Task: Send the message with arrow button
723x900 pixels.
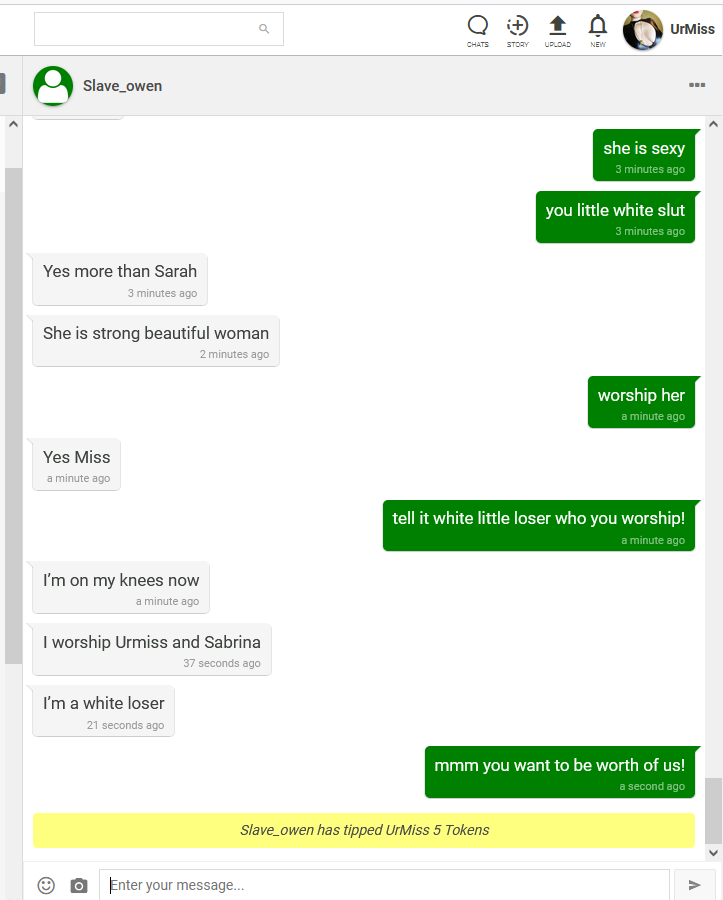Action: coord(694,885)
